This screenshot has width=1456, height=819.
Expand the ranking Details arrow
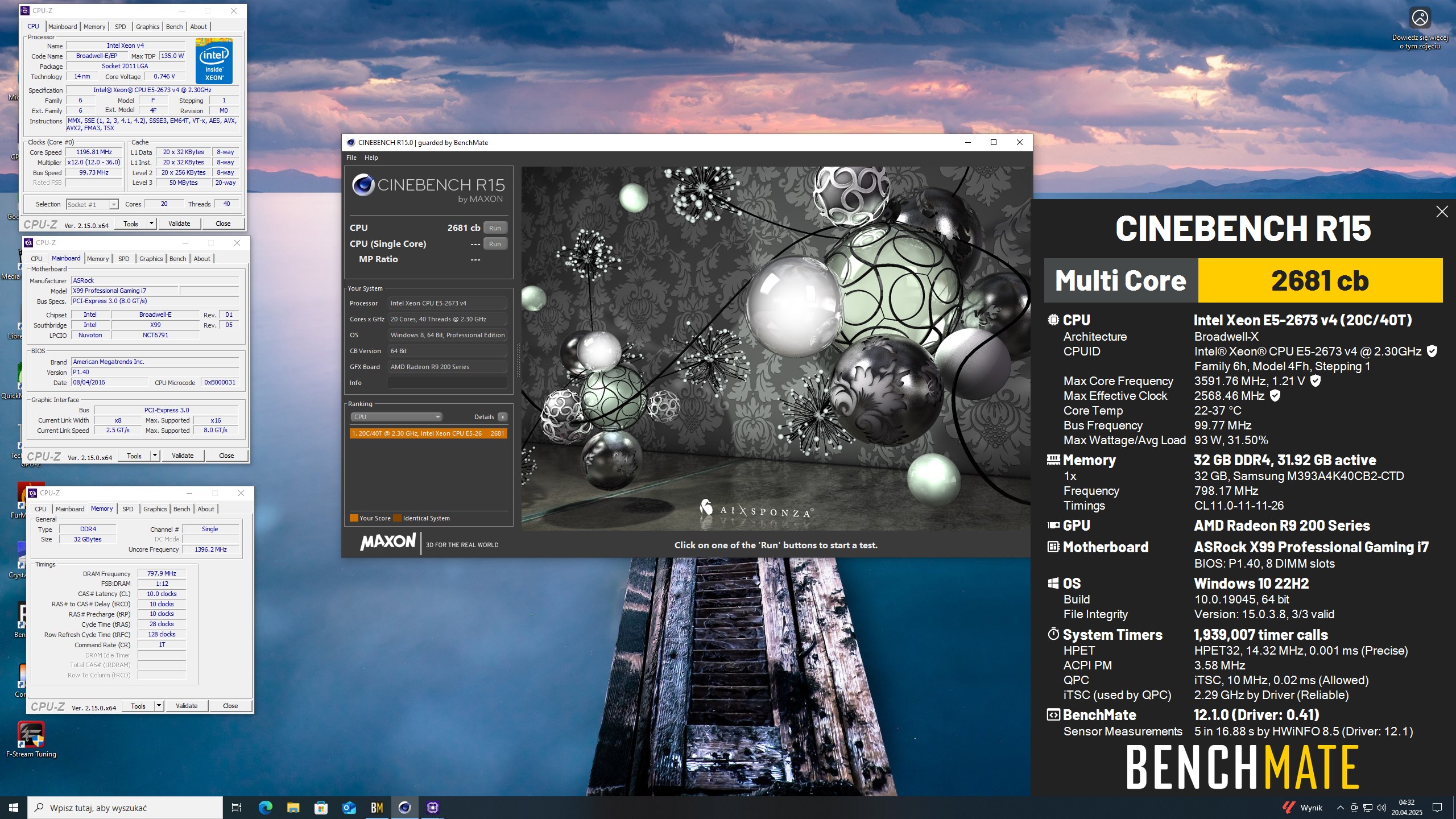click(x=503, y=417)
